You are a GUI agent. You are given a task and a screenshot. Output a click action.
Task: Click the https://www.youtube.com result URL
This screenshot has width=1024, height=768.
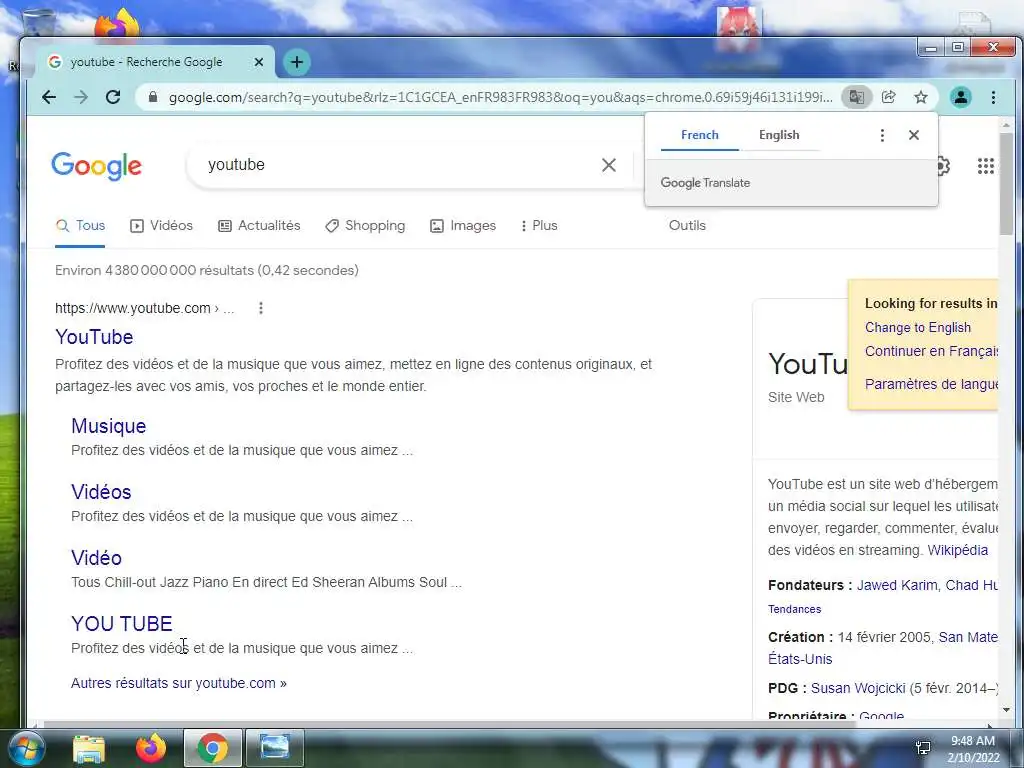(x=133, y=308)
